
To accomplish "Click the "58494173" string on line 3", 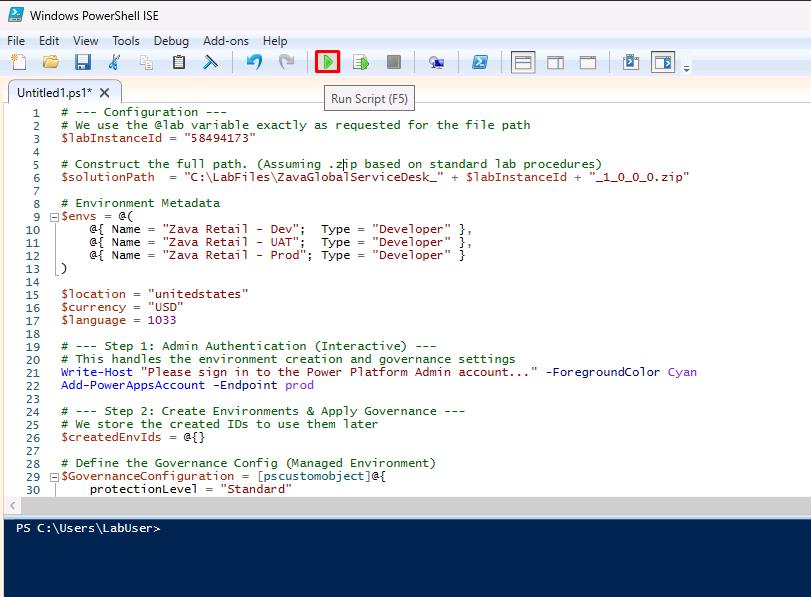I will click(x=220, y=138).
